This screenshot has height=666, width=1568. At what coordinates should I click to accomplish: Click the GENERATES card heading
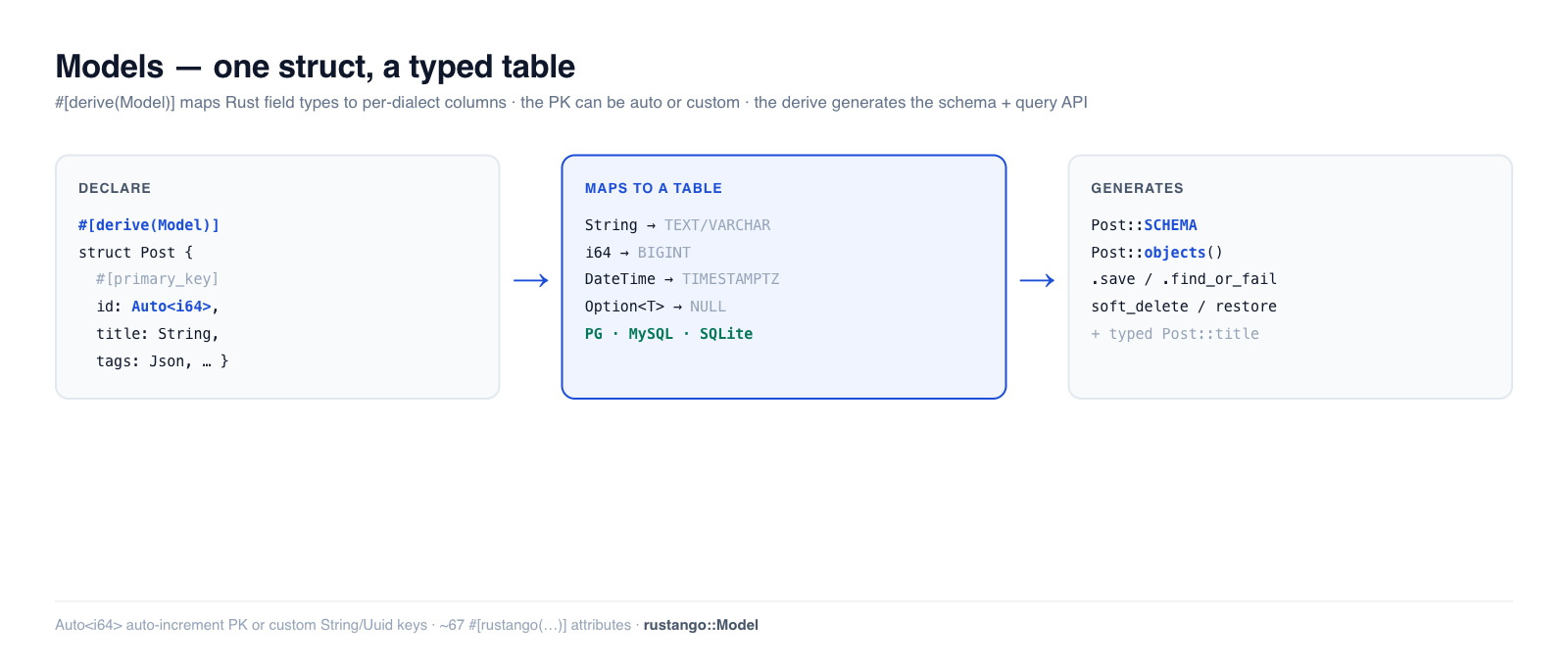click(x=1138, y=188)
